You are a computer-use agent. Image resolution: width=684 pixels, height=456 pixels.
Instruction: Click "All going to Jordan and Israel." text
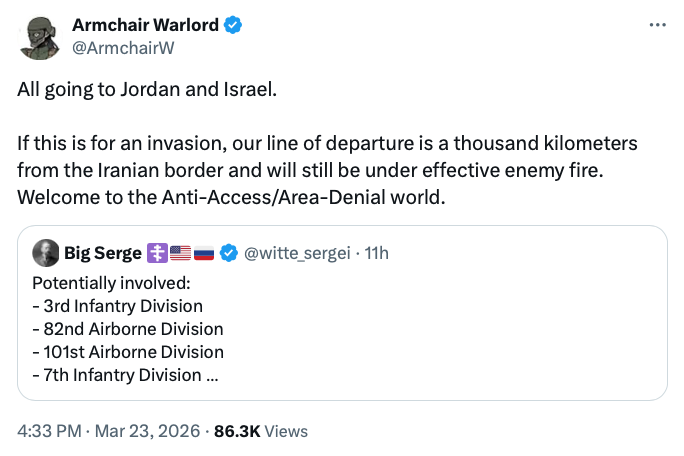(x=146, y=88)
